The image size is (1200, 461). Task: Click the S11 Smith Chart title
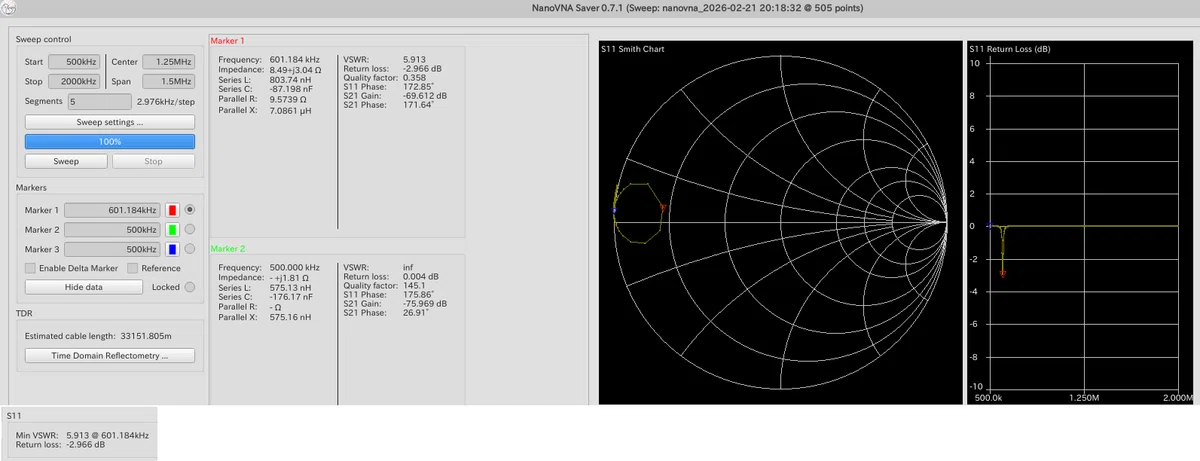click(x=633, y=49)
